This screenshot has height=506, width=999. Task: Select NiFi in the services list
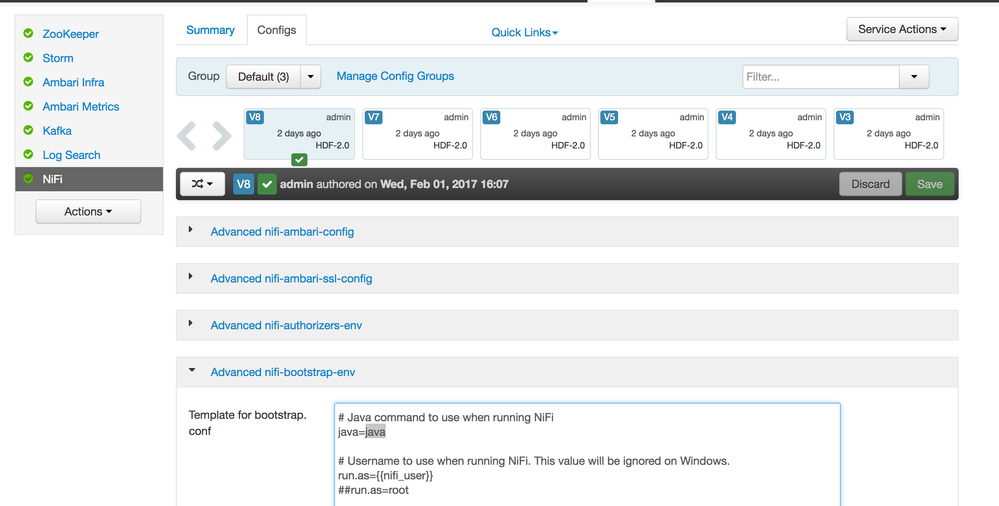pyautogui.click(x=89, y=179)
